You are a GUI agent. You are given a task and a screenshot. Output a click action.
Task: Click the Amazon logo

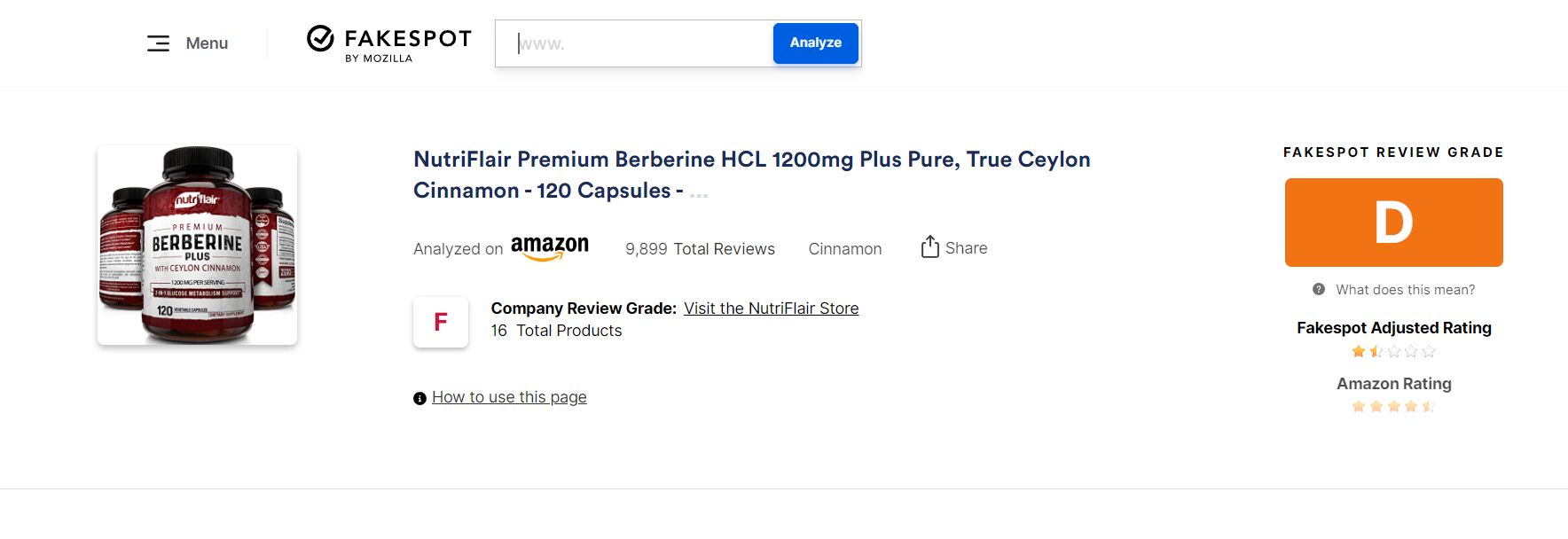point(550,247)
